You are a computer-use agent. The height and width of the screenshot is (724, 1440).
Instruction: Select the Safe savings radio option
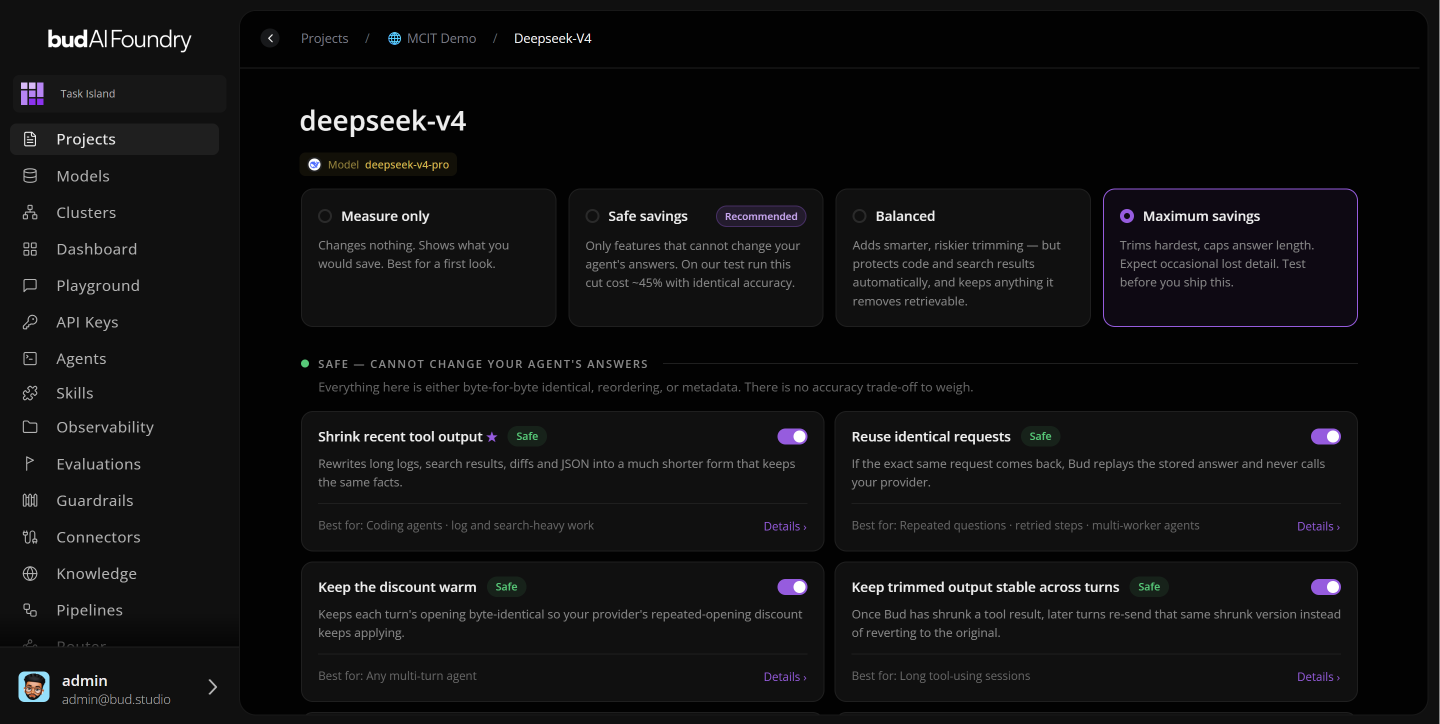tap(592, 216)
